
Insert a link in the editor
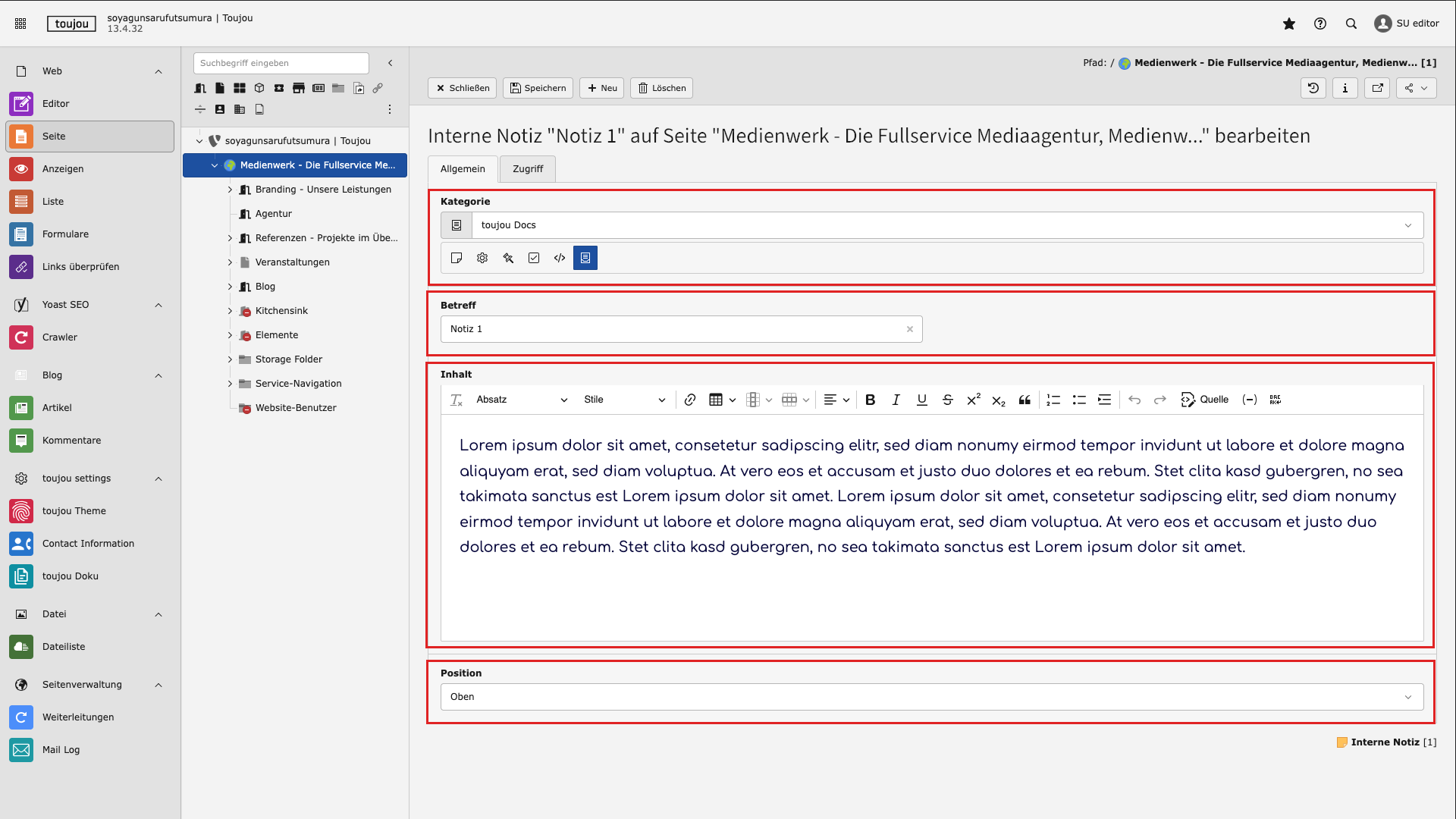(x=690, y=400)
